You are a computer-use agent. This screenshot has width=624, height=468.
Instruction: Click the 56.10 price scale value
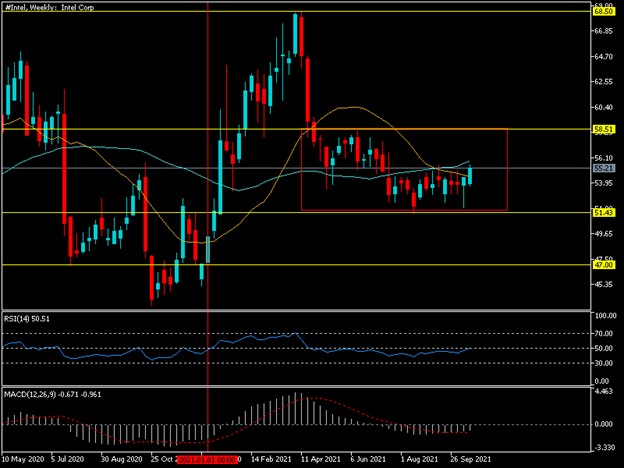[x=604, y=158]
